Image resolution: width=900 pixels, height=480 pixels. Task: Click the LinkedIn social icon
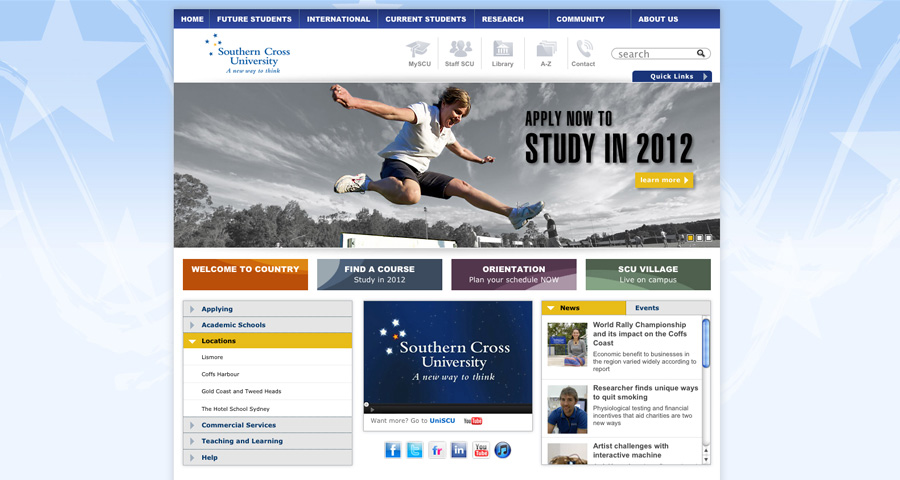[x=459, y=450]
